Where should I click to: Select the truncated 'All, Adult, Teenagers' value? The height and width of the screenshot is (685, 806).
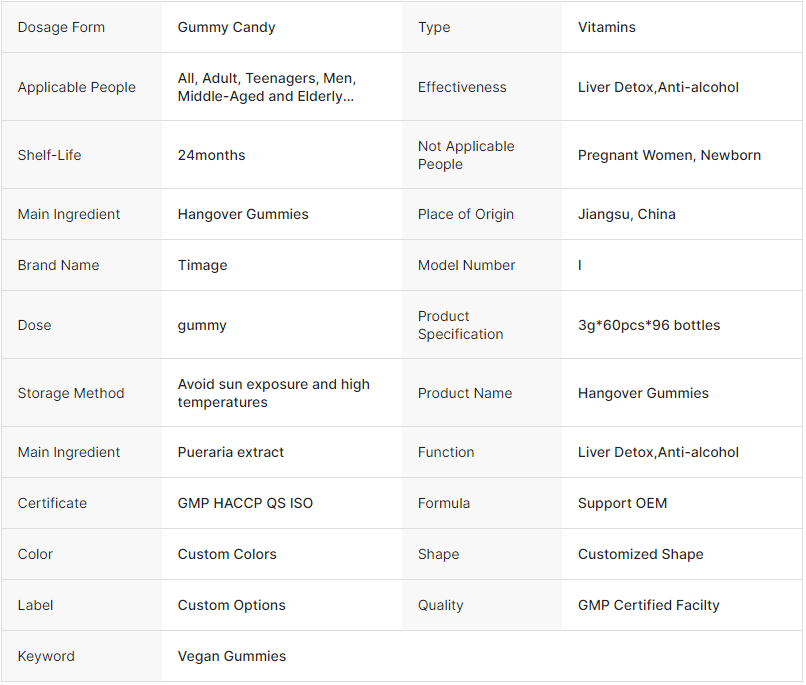point(266,87)
